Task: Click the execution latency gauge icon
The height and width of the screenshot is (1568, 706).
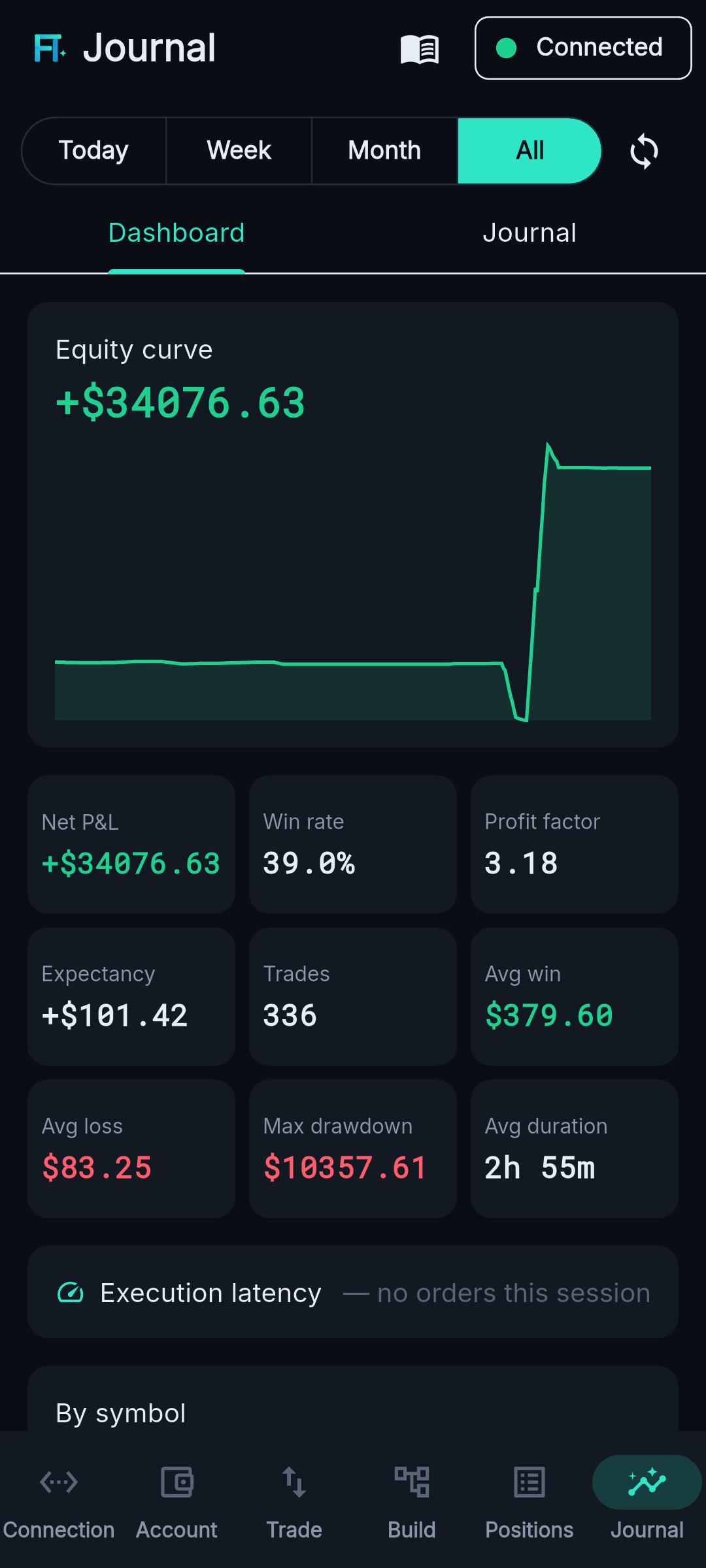Action: coord(71,1292)
